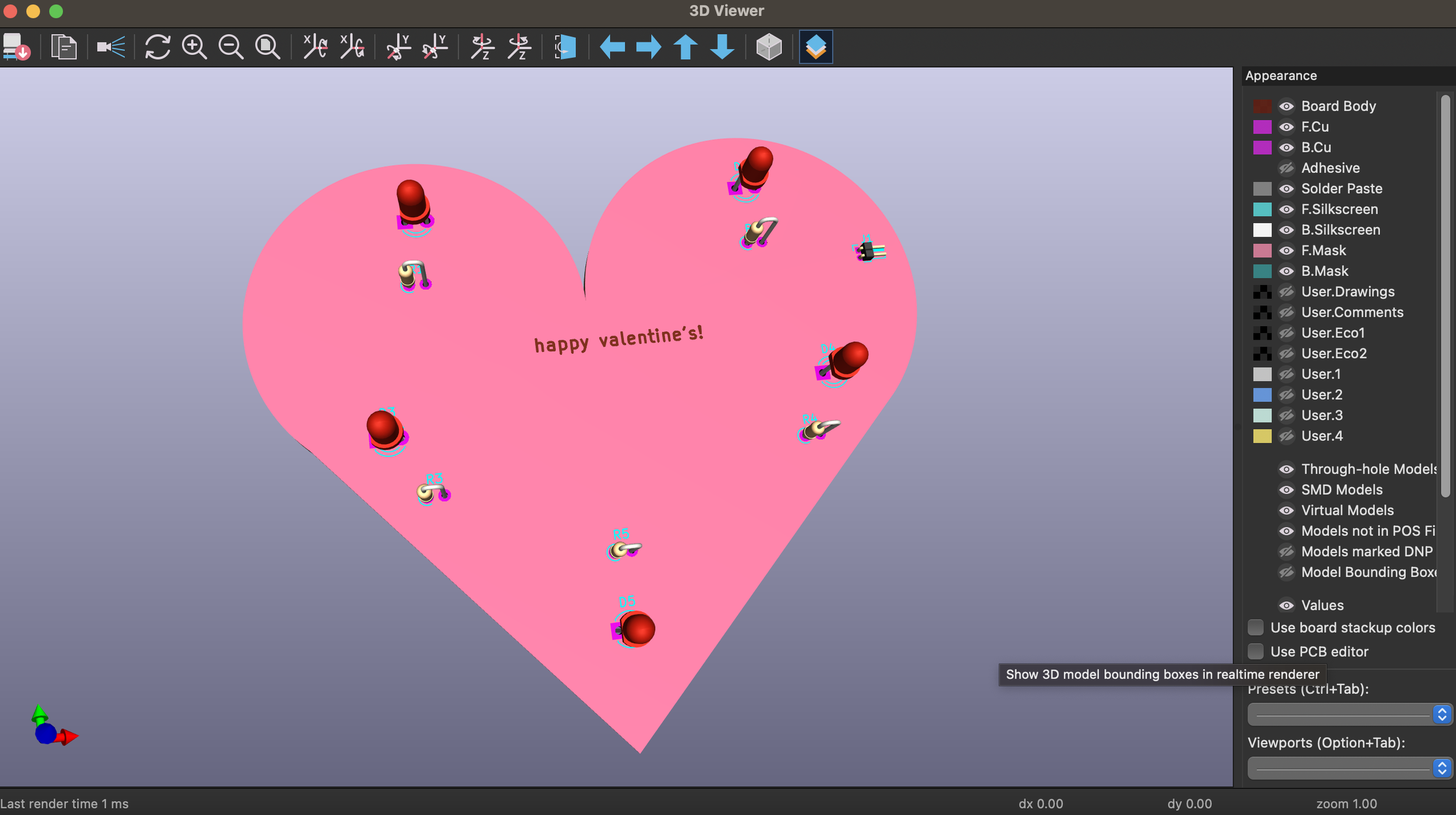This screenshot has width=1456, height=815.
Task: Toggle visibility of Models marked DNP
Action: (1287, 551)
